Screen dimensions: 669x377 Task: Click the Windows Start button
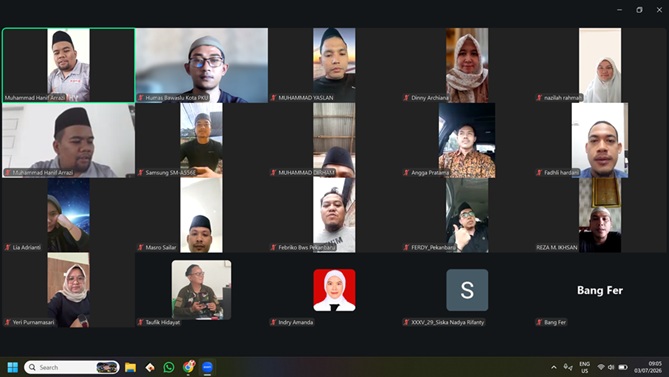(x=13, y=367)
